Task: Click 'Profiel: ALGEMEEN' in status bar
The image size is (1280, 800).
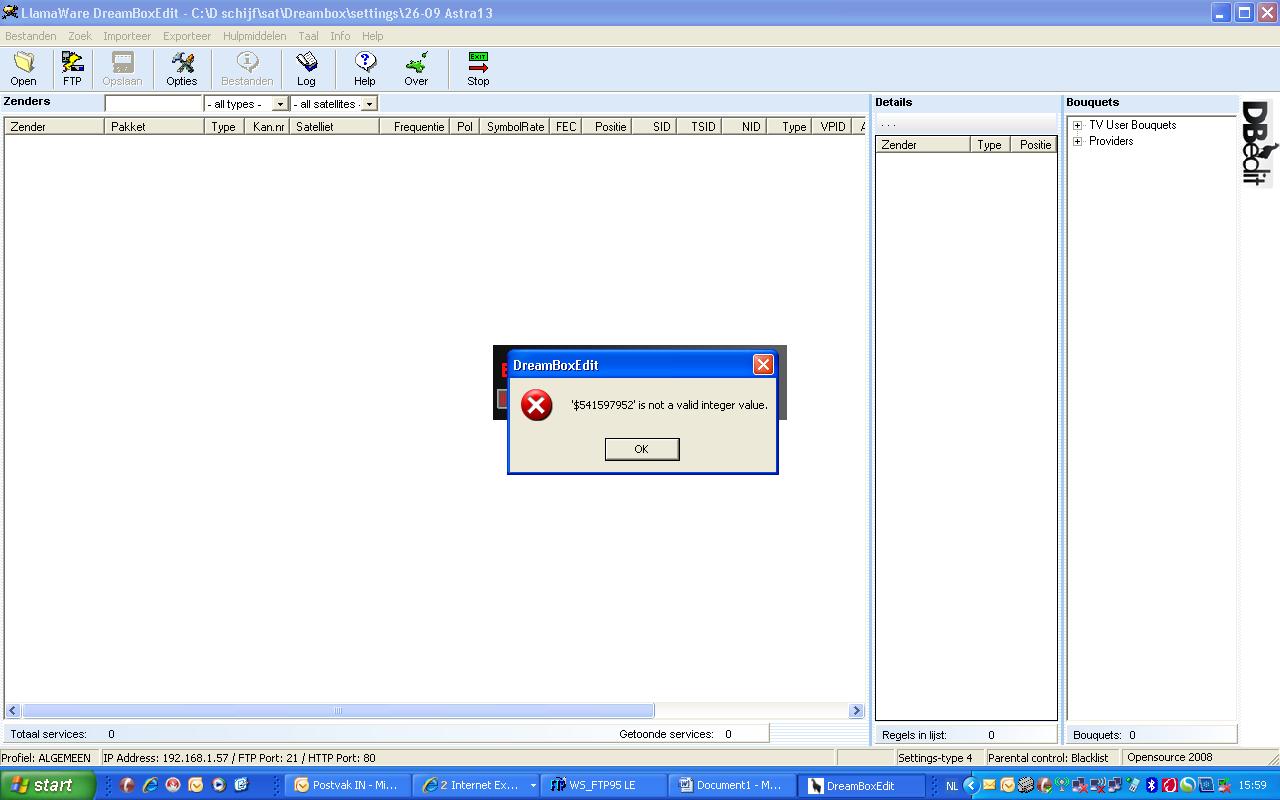Action: 46,758
